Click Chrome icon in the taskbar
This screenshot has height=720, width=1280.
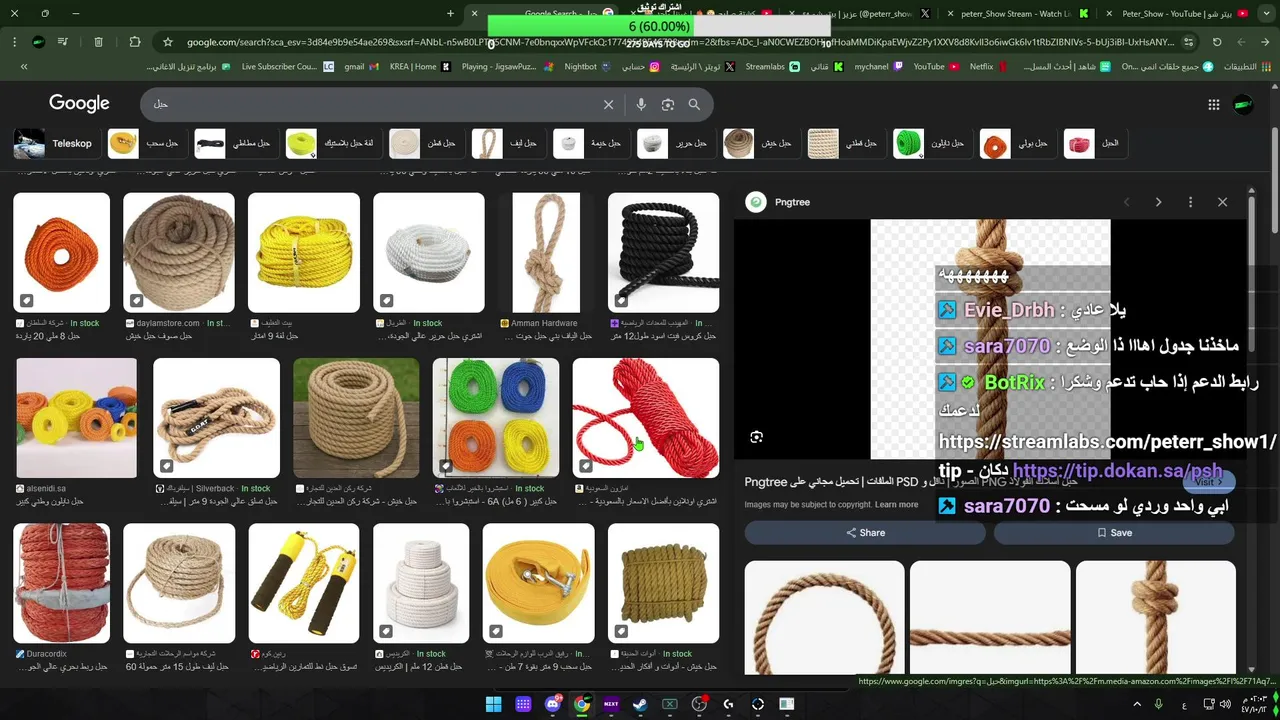(581, 704)
